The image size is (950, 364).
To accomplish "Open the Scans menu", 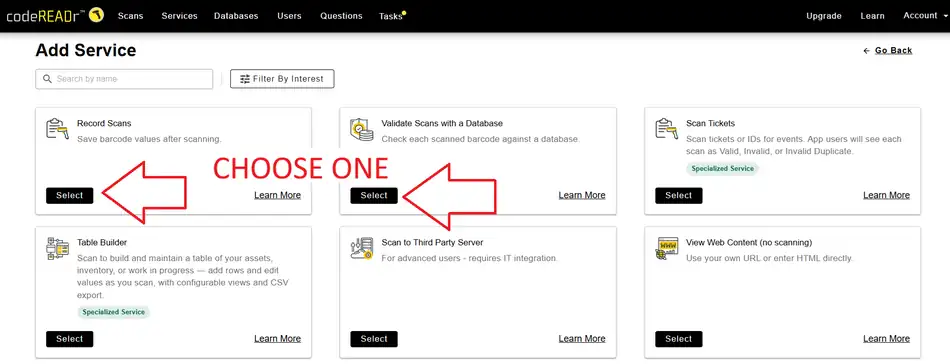I will [130, 16].
